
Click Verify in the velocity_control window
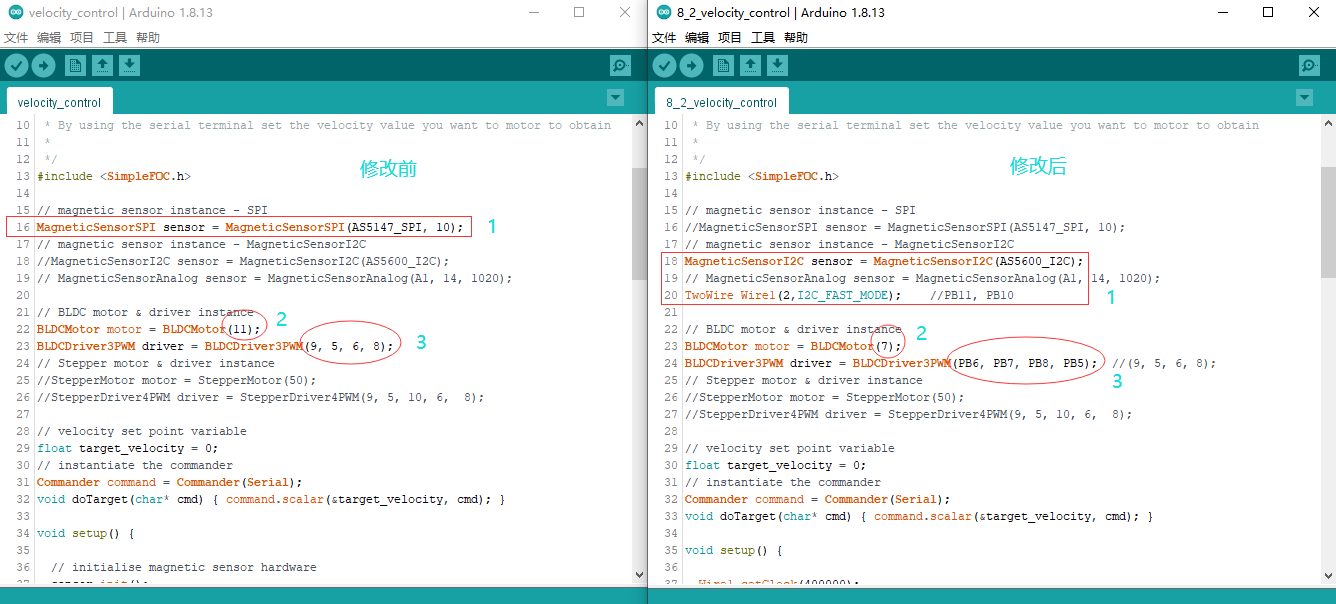(16, 64)
